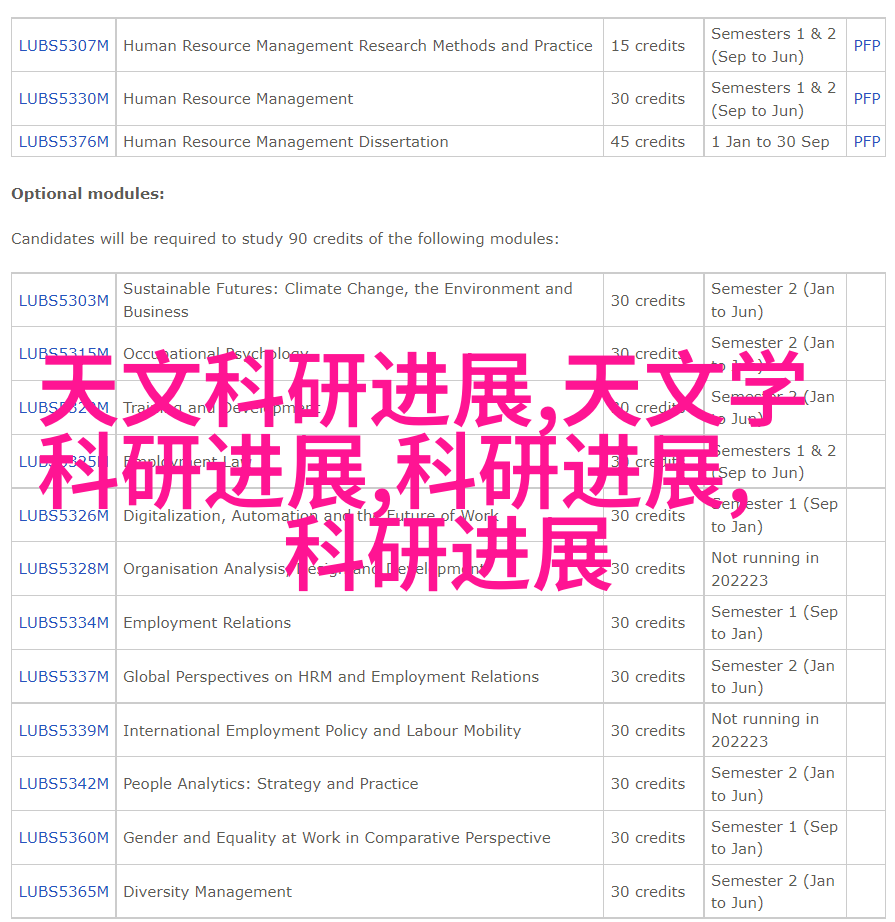895x922 pixels.
Task: Follow the LUBS5328M module code link
Action: pos(63,569)
